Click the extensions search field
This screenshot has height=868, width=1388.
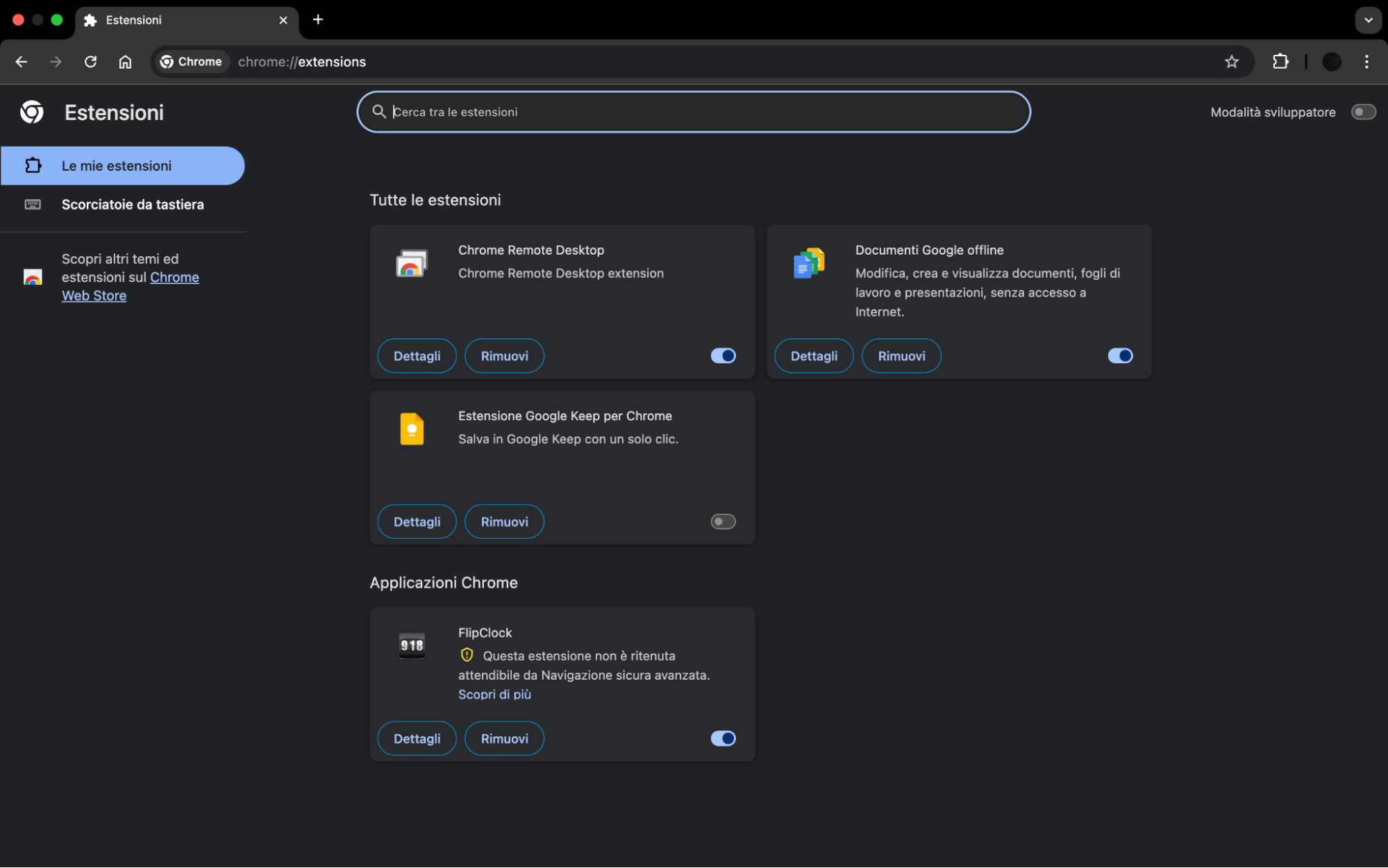click(x=692, y=112)
